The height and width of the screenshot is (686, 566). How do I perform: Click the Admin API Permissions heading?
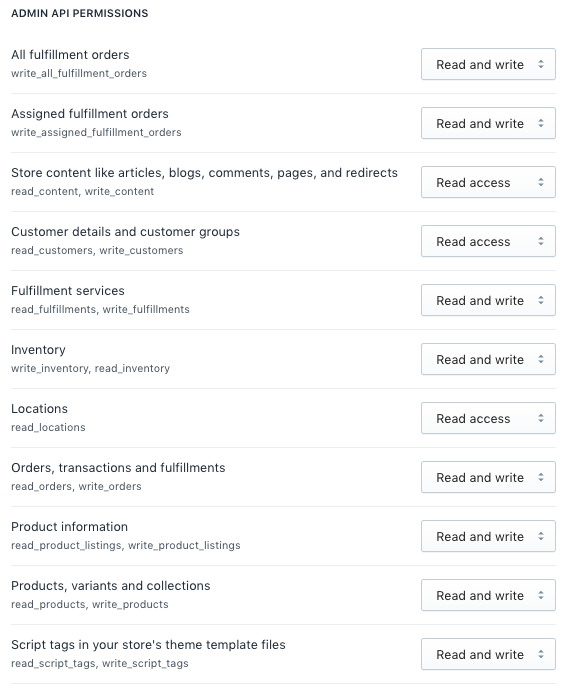pos(80,14)
